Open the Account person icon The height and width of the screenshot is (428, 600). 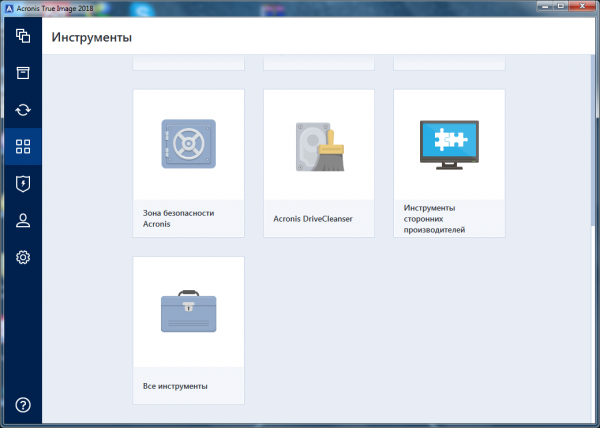tap(22, 221)
